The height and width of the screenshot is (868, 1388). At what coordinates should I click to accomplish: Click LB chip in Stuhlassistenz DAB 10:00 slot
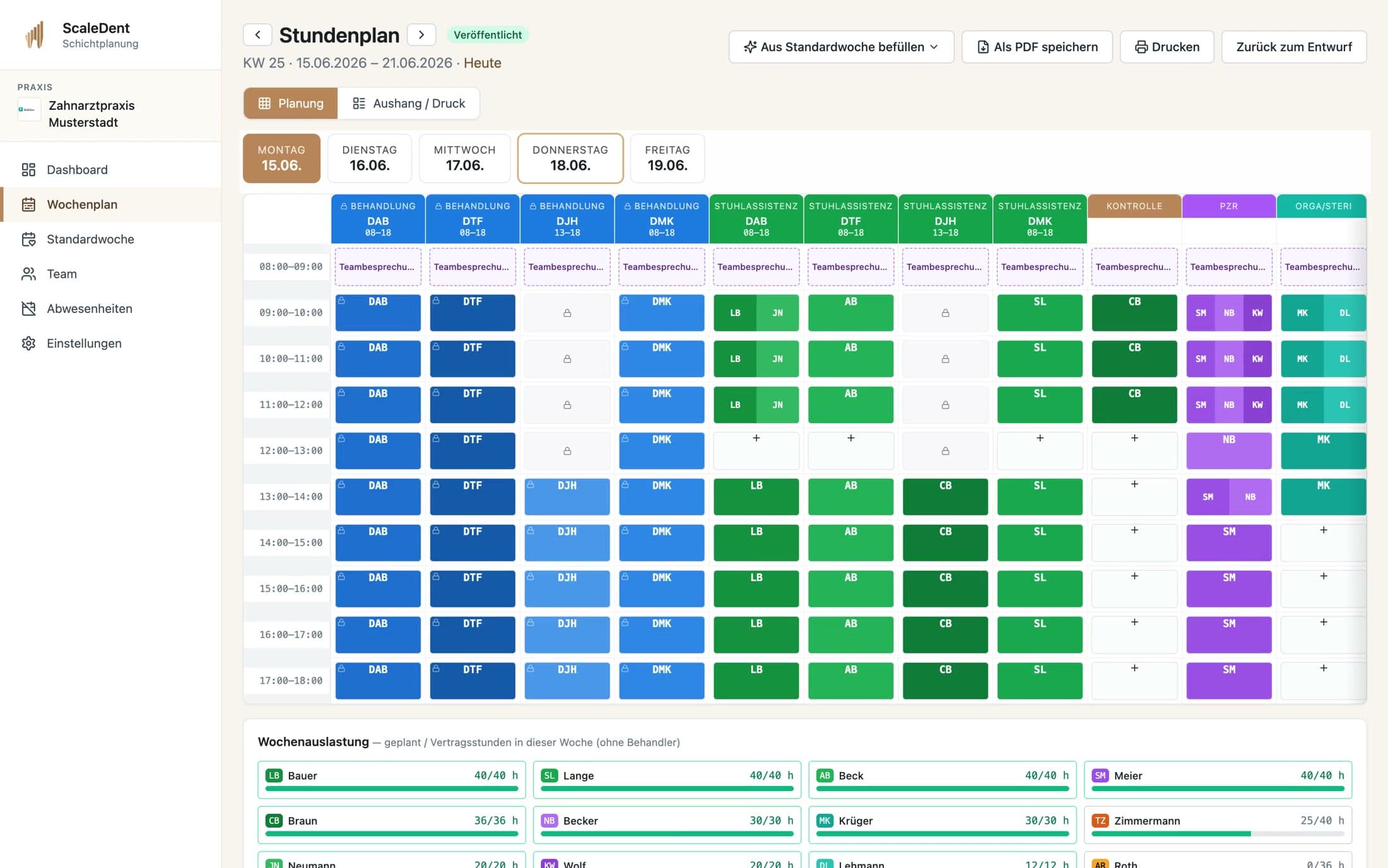[x=735, y=359]
